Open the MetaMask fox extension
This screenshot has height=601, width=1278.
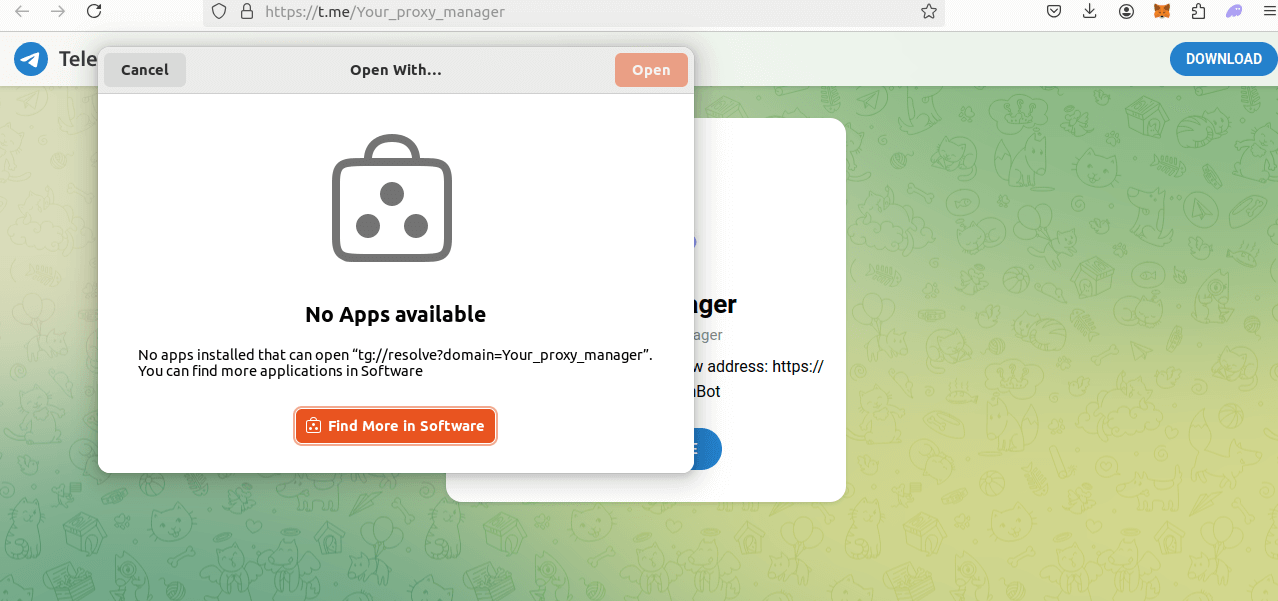1162,12
